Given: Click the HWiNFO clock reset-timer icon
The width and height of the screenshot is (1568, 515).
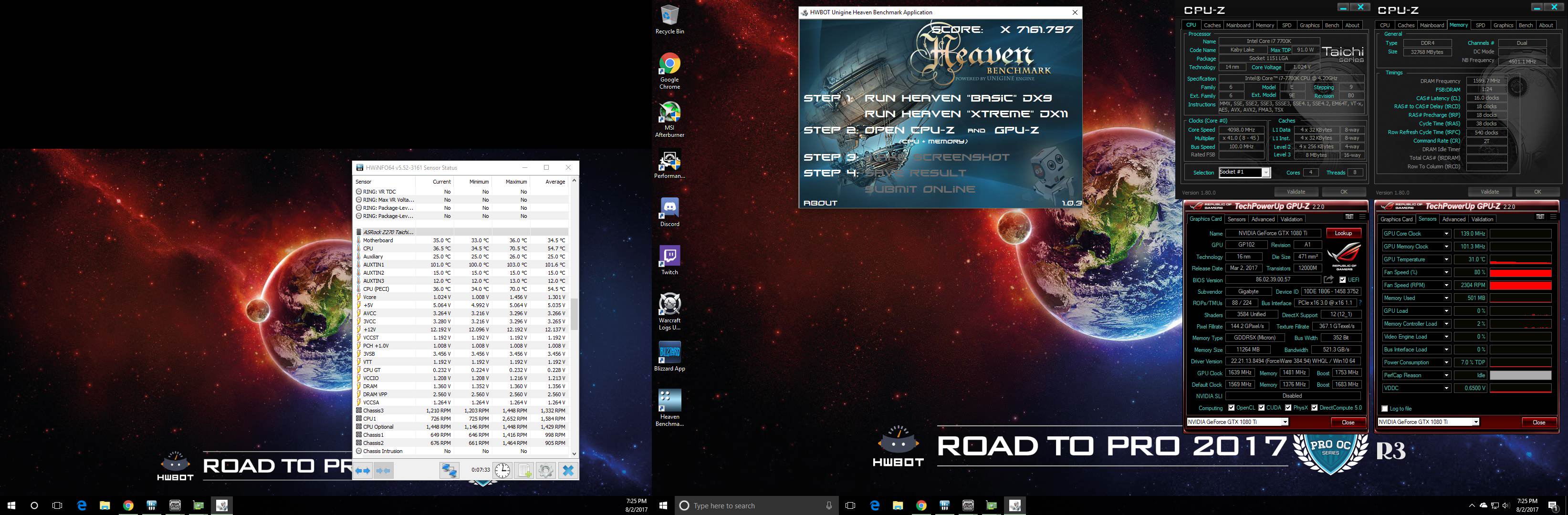Looking at the screenshot, I should click(502, 471).
